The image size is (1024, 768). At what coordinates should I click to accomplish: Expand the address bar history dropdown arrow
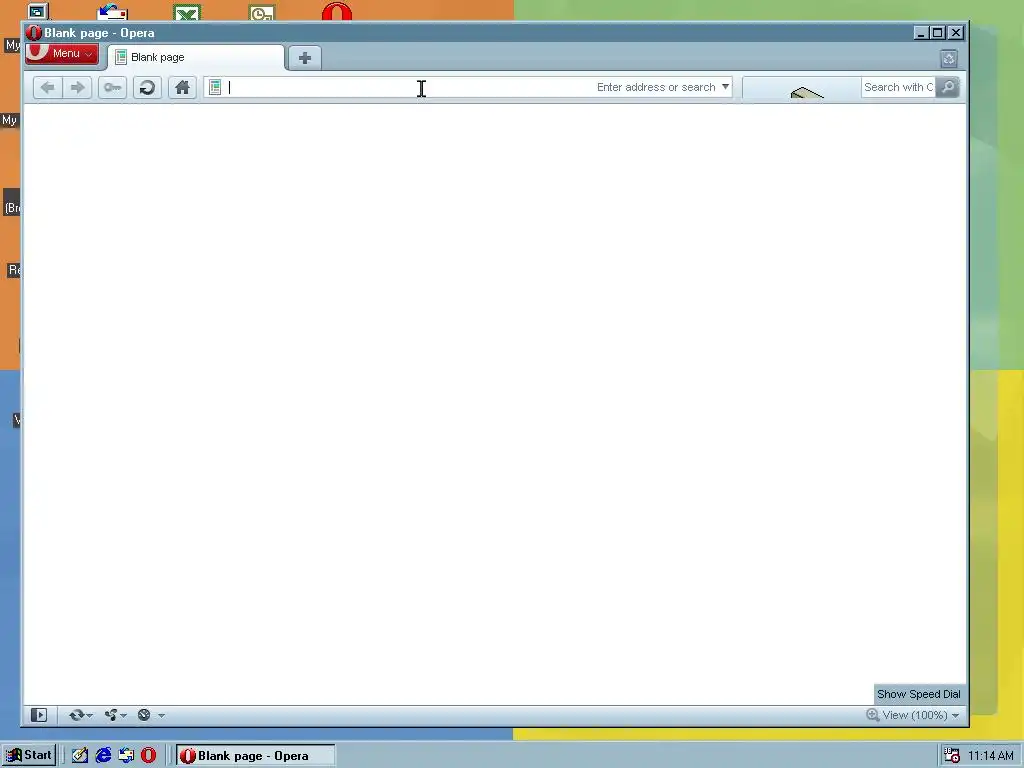click(x=725, y=87)
